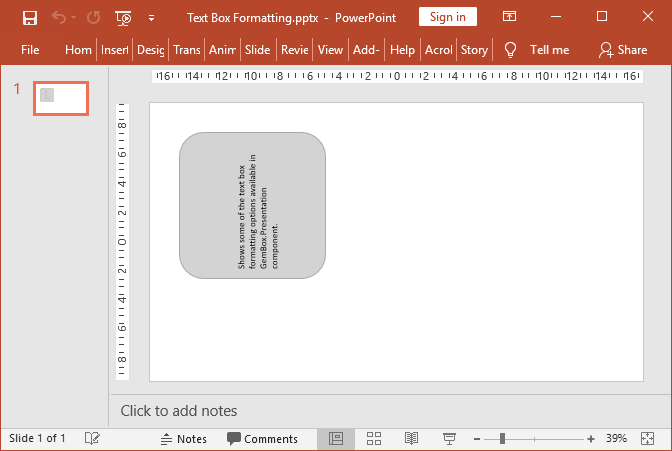Open the zoom level 39% dialog

617,439
